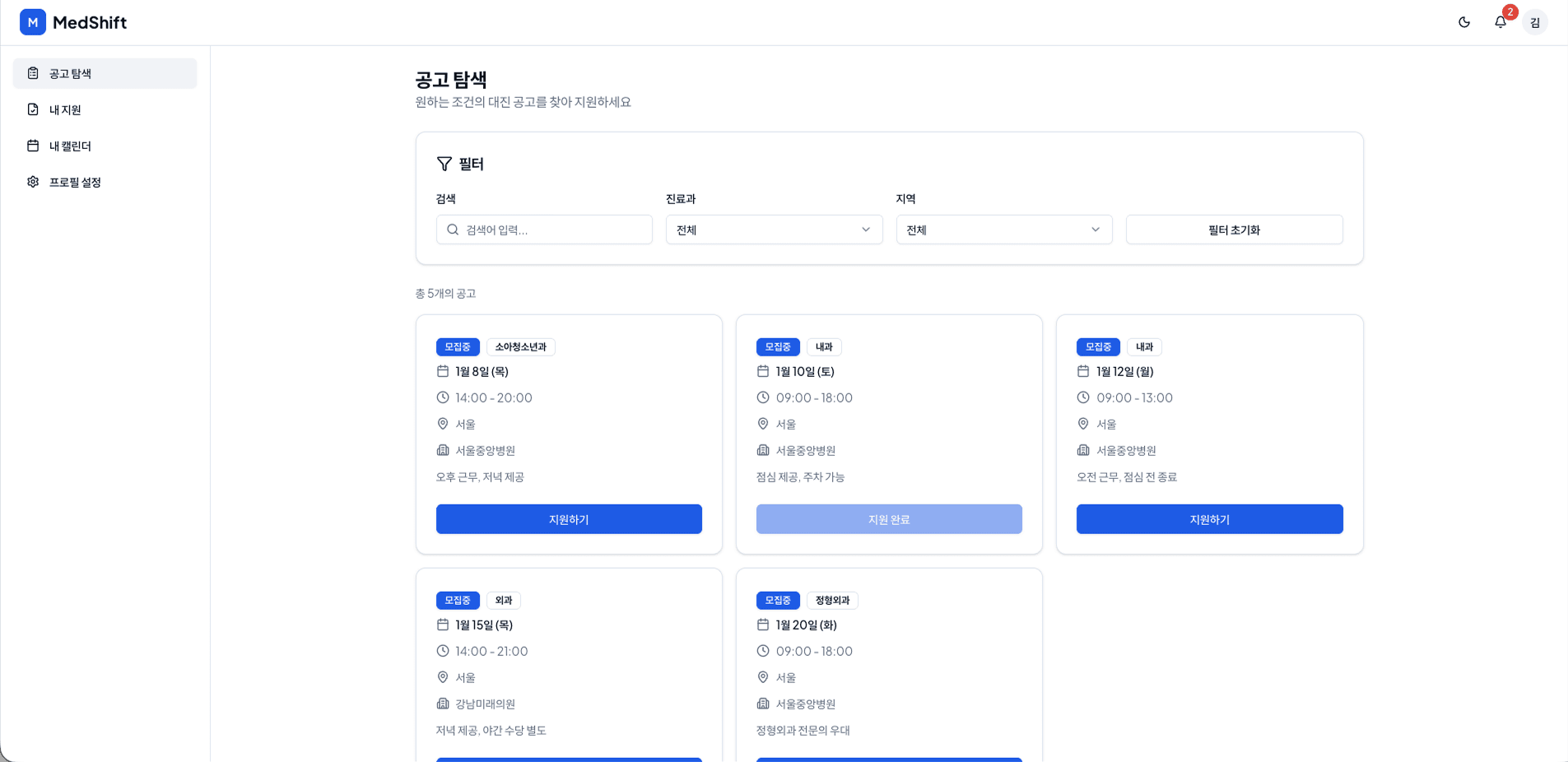The width and height of the screenshot is (1568, 762).
Task: Click the MedShift logo icon
Action: pyautogui.click(x=32, y=21)
